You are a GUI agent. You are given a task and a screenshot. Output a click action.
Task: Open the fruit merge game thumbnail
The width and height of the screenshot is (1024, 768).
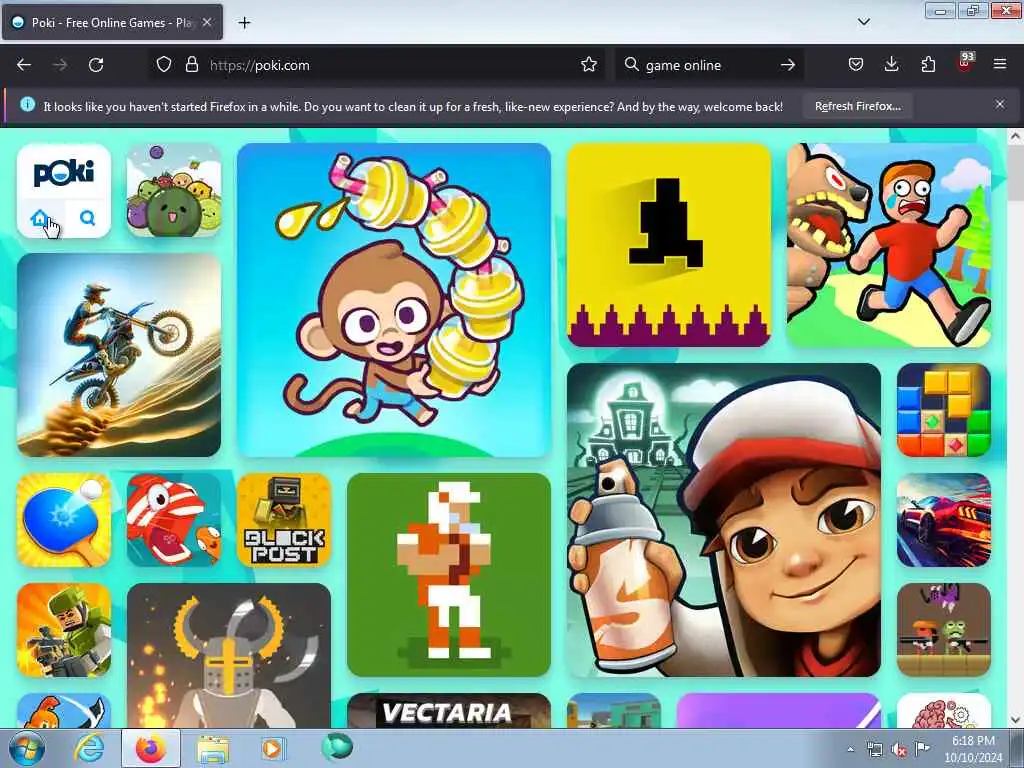tap(174, 190)
